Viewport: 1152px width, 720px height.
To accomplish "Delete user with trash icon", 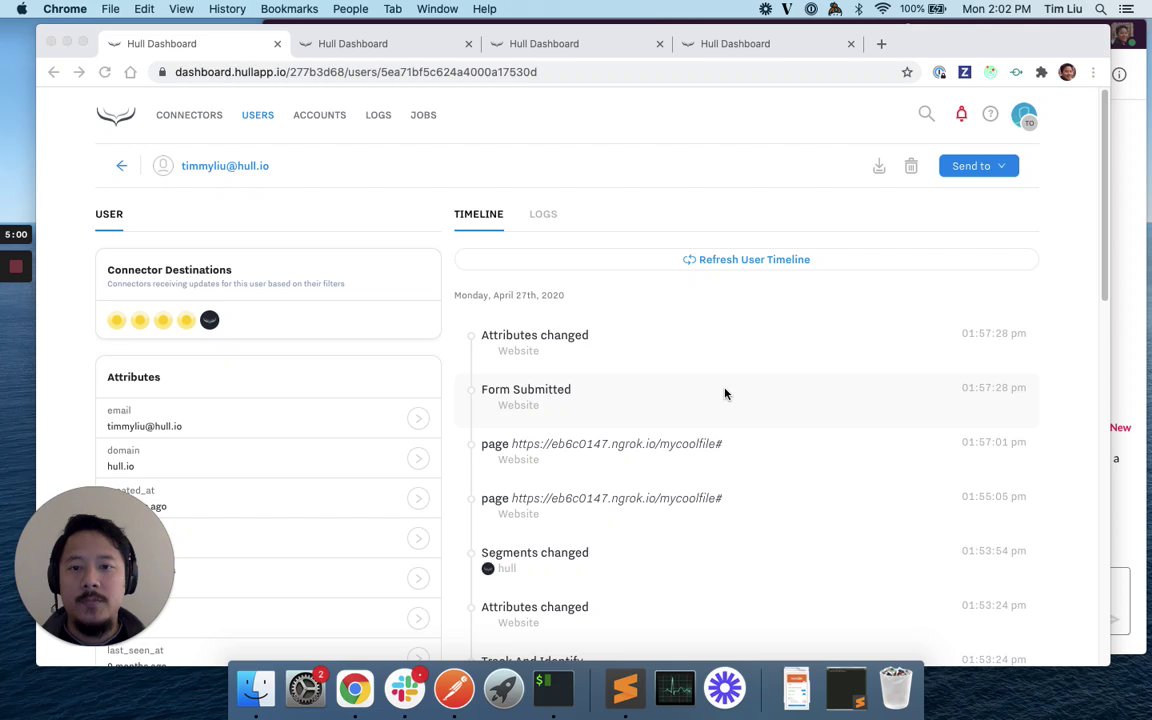I will pos(911,166).
